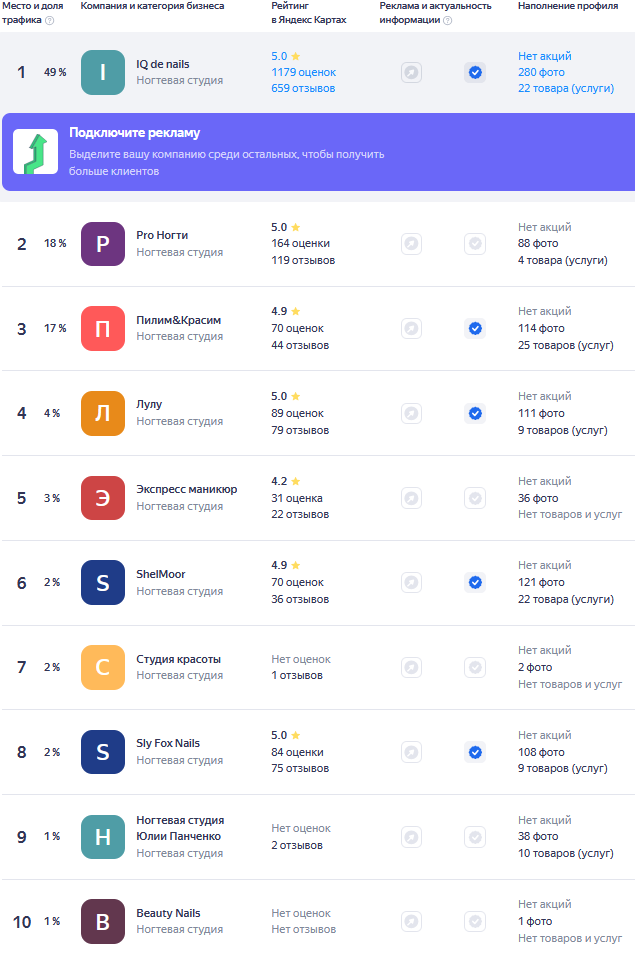Click the 119 отзывов text
Screen dimensions: 635x960
[x=303, y=260]
